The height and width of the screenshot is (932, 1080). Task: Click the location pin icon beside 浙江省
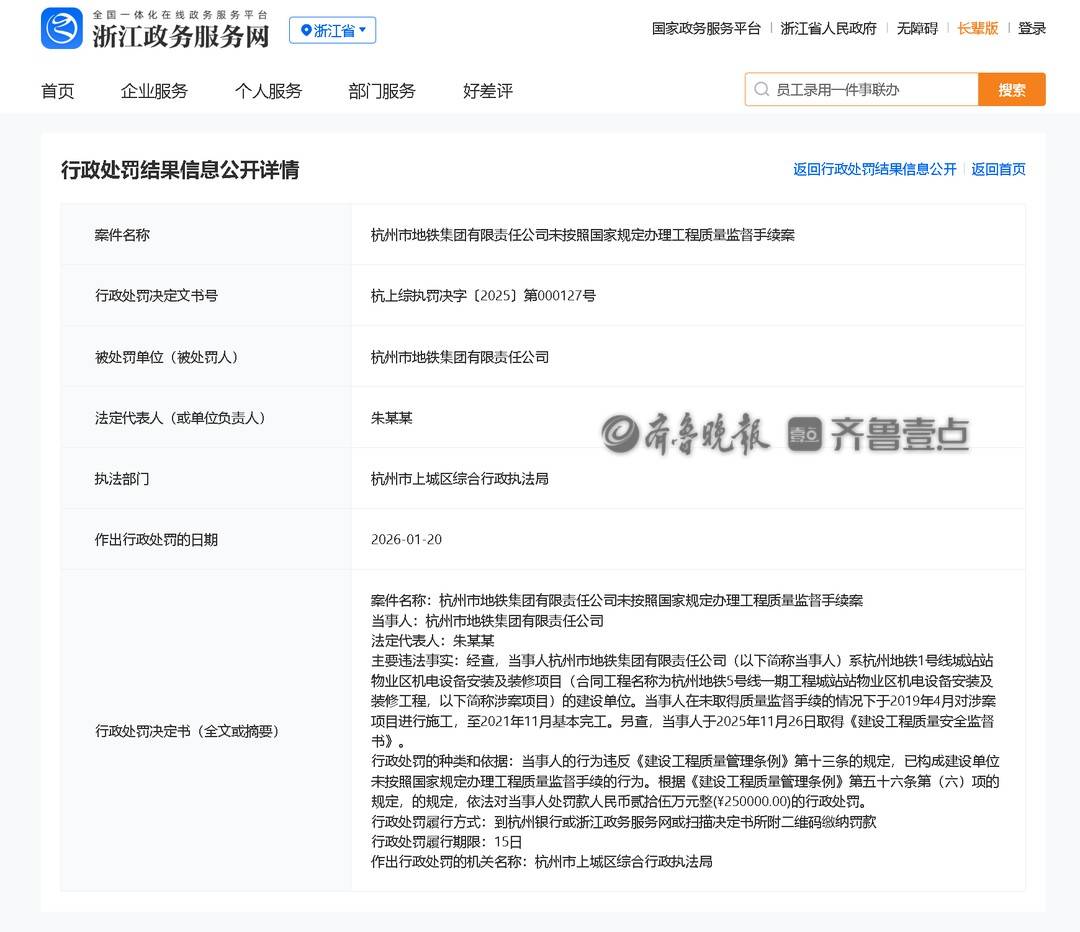[x=306, y=31]
